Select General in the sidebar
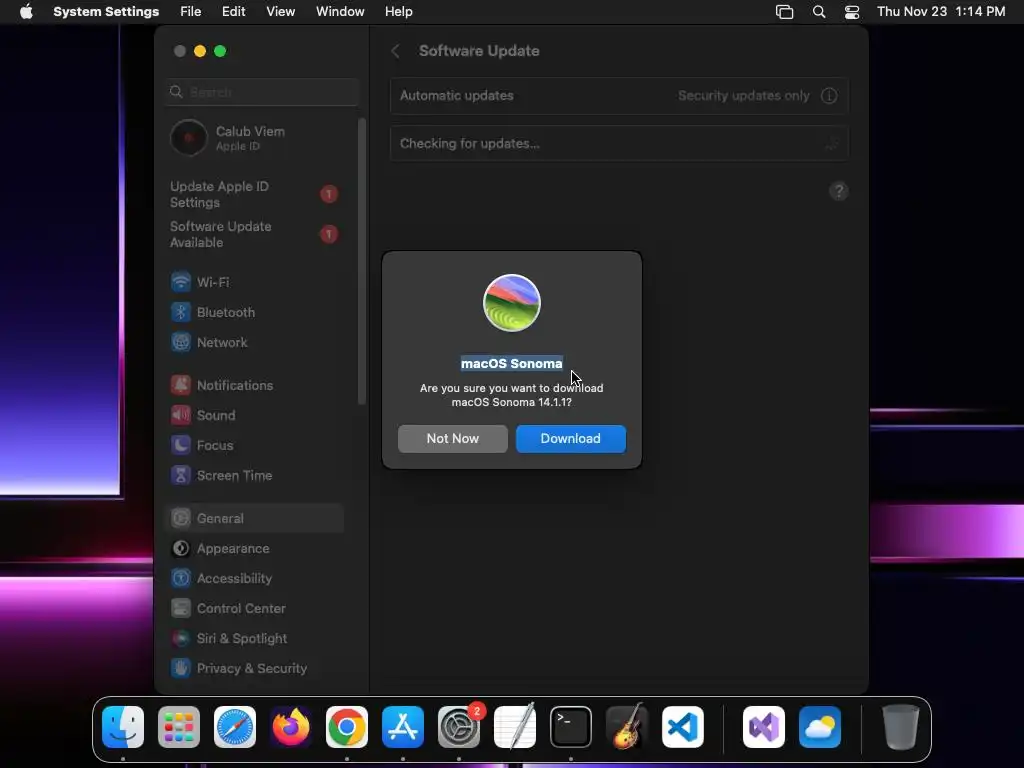 (x=255, y=519)
